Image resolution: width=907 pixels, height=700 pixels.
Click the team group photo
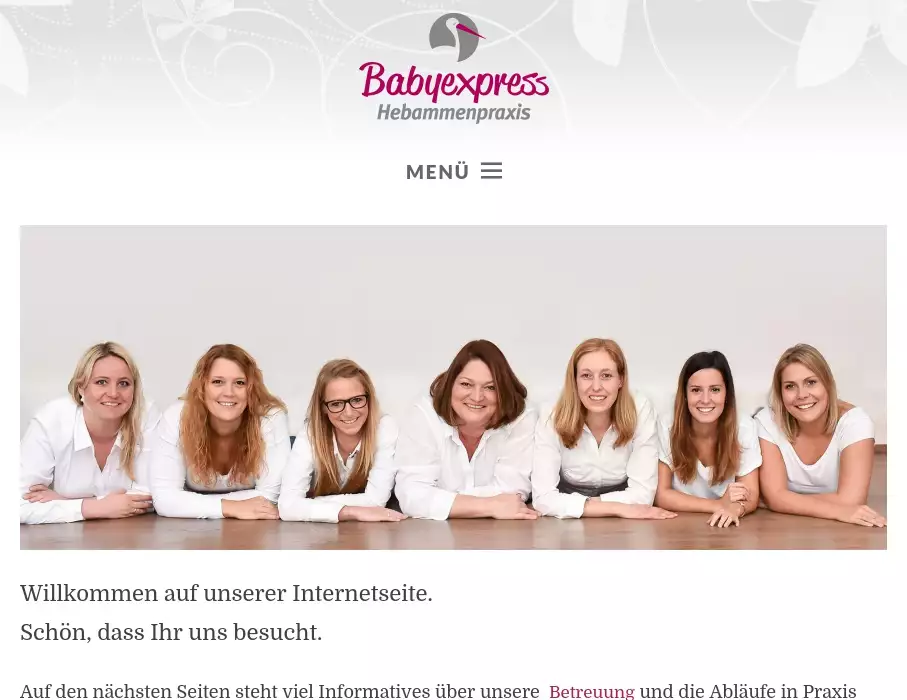pos(453,387)
